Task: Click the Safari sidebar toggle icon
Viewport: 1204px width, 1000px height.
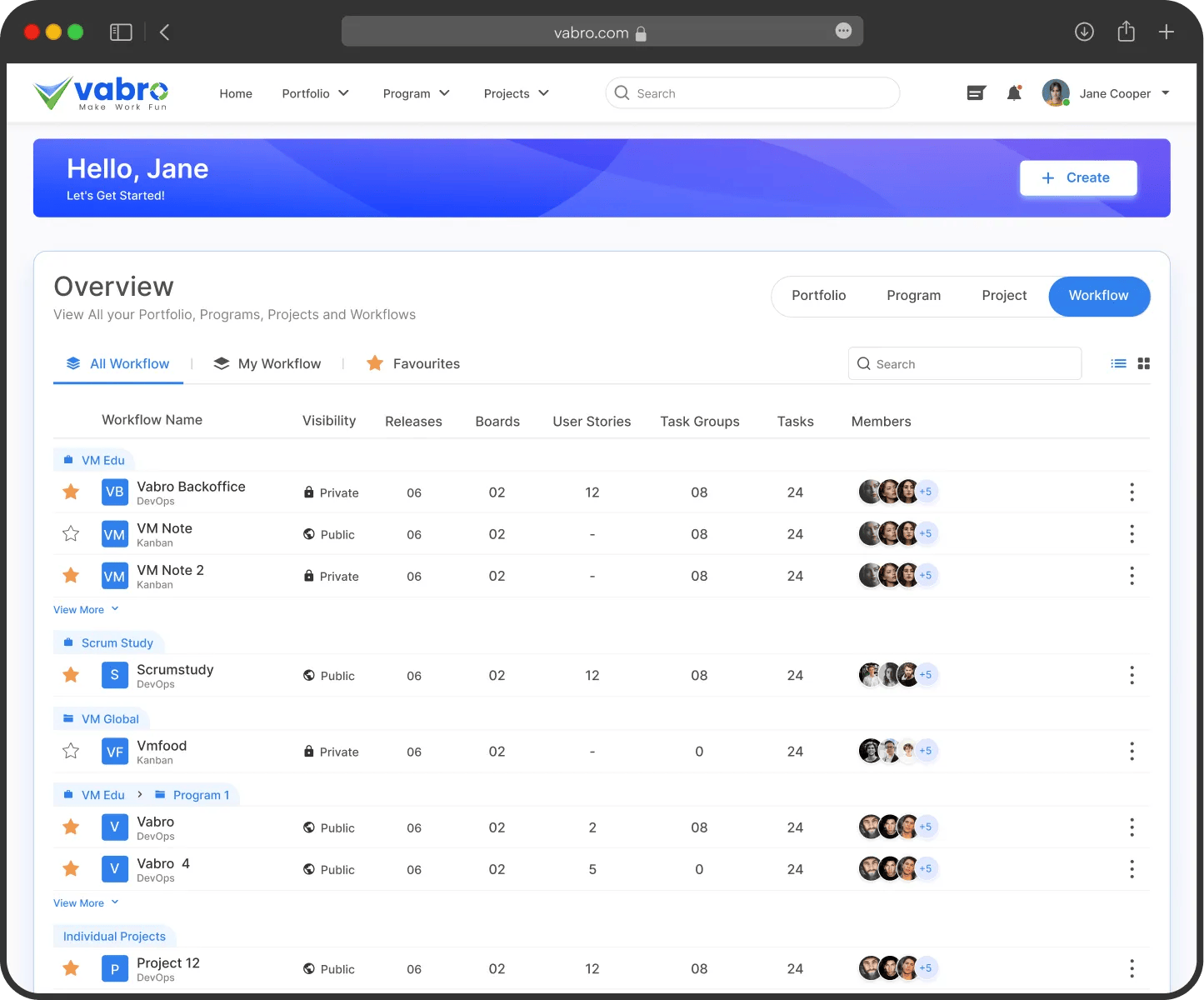Action: [x=121, y=32]
